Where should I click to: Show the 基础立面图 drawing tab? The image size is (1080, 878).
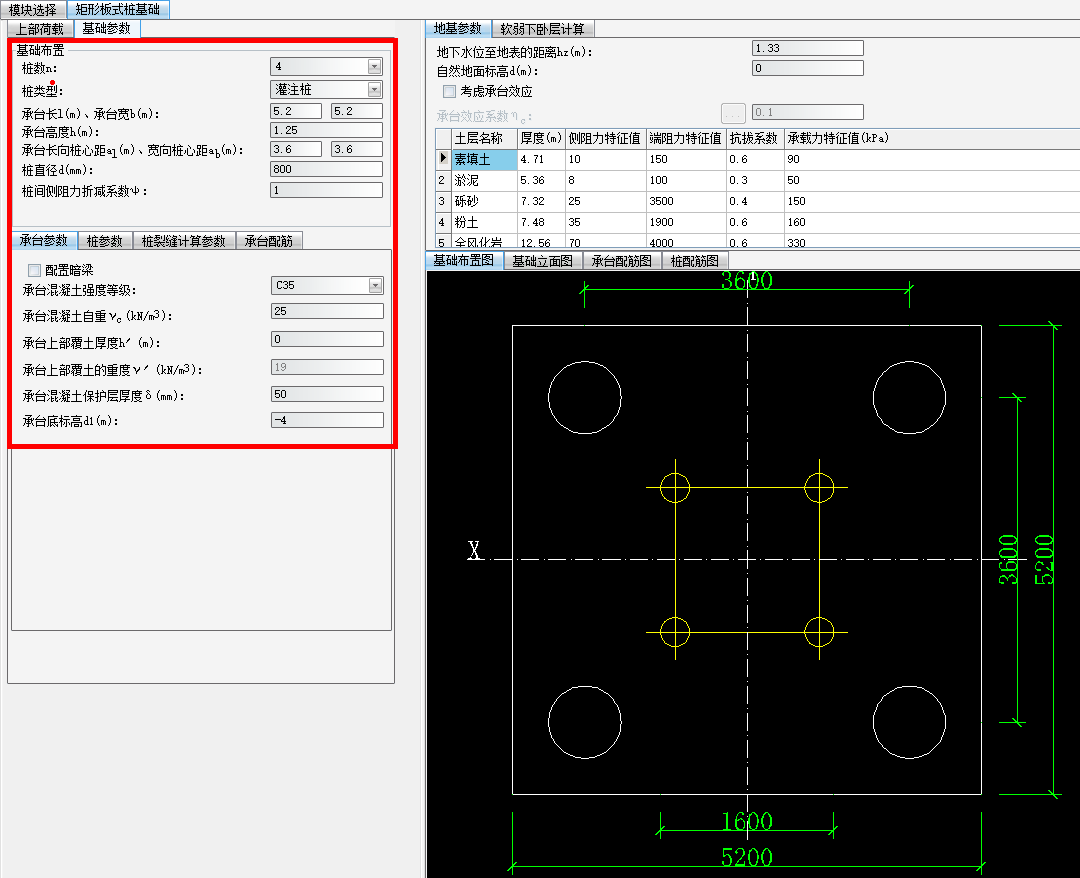pyautogui.click(x=542, y=261)
